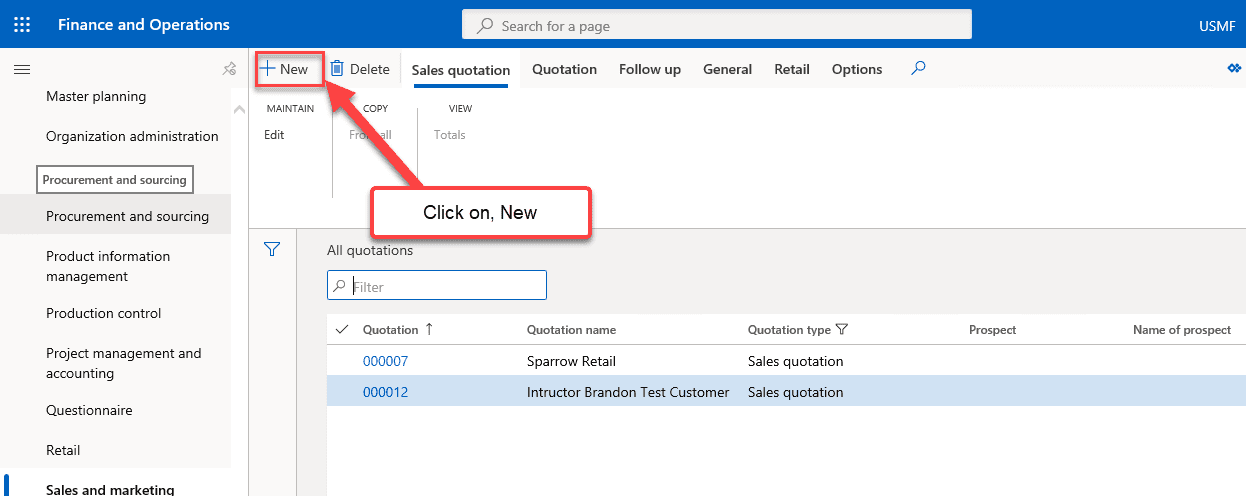Click the Prospect column header
The width and height of the screenshot is (1246, 496).
click(x=992, y=329)
